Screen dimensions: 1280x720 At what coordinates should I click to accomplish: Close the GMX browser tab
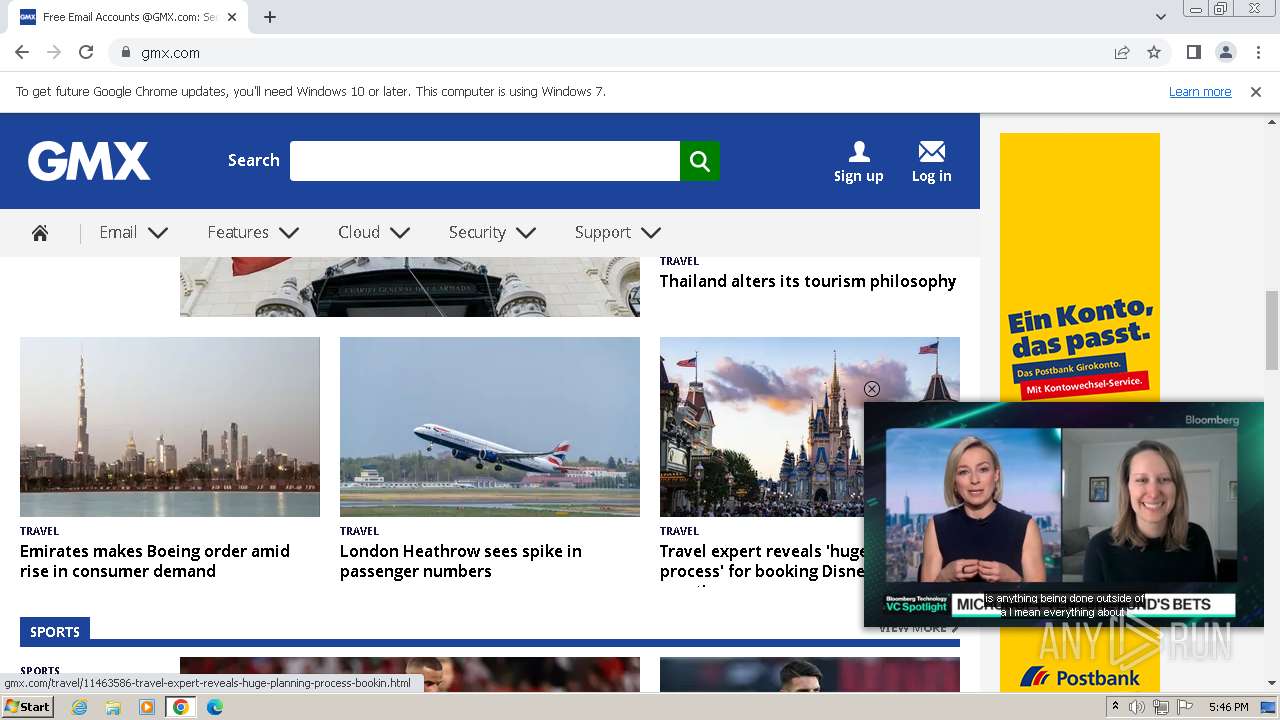(x=232, y=17)
